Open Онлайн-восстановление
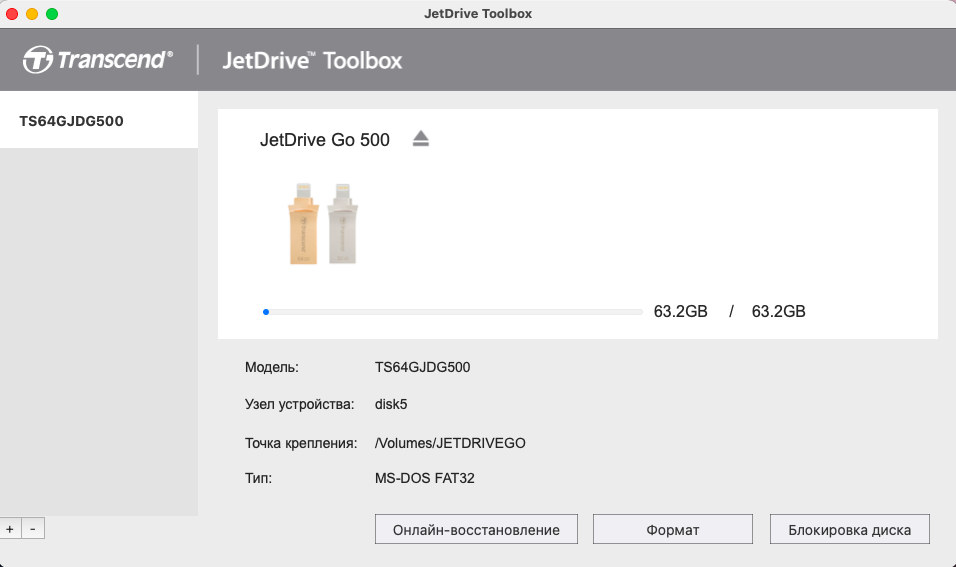This screenshot has height=567, width=956. (476, 529)
